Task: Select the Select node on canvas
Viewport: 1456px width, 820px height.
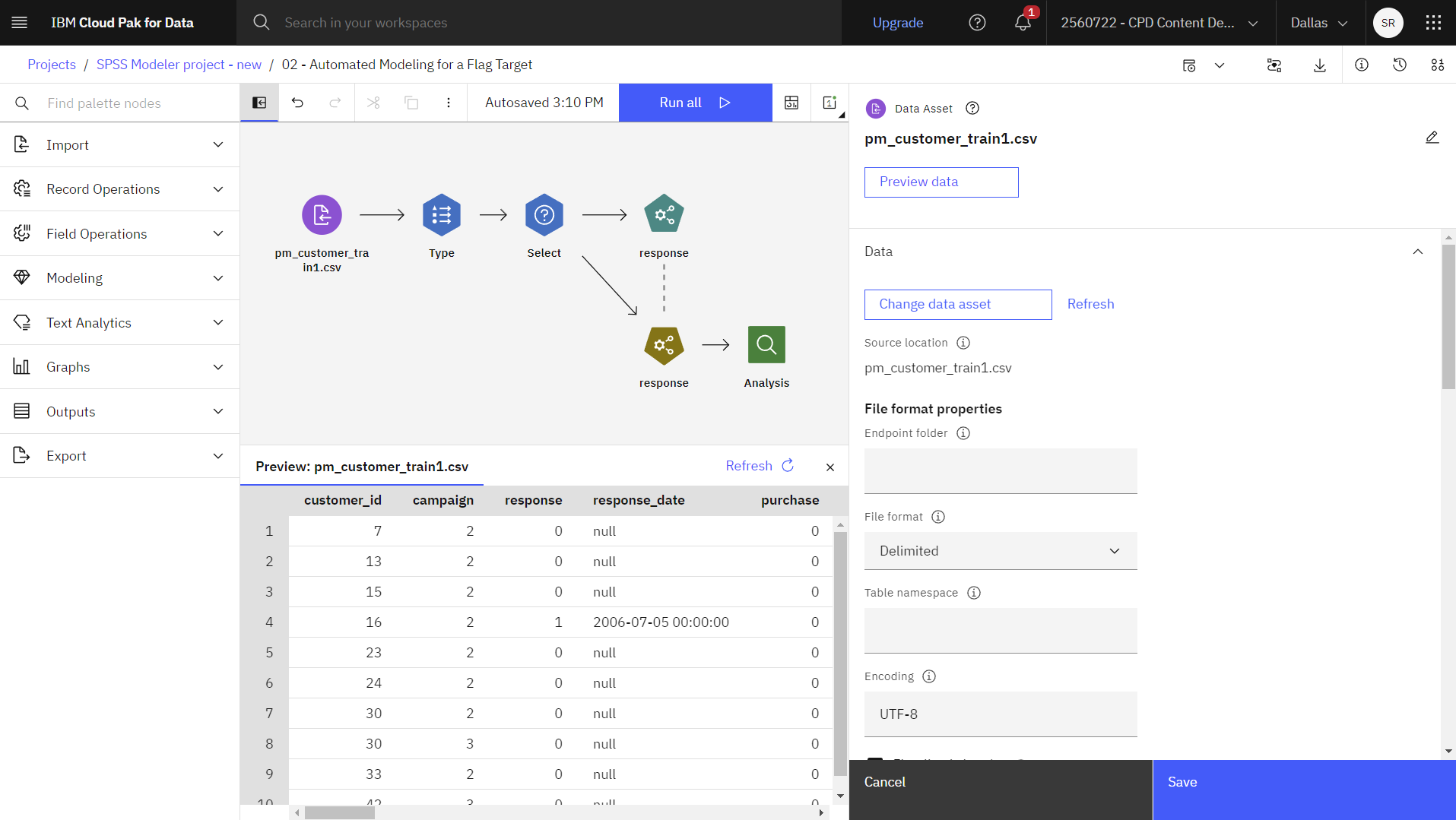Action: coord(544,215)
